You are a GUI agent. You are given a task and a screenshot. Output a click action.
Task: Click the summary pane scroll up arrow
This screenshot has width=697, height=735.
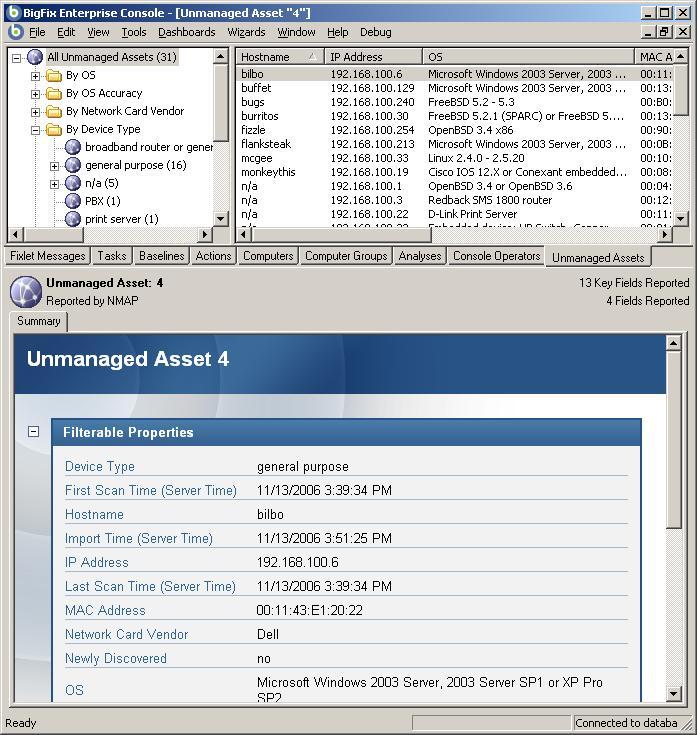(674, 343)
